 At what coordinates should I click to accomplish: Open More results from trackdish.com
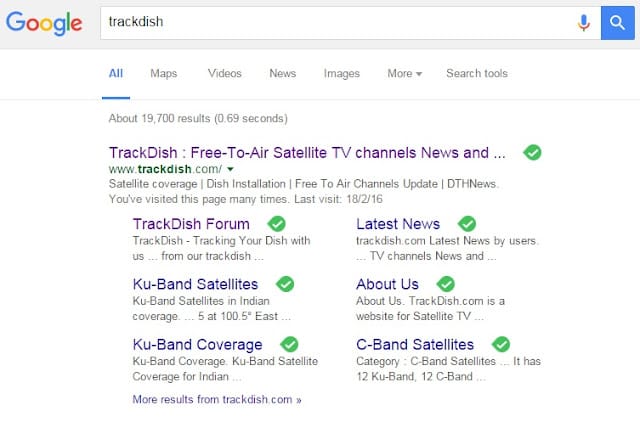tap(216, 399)
